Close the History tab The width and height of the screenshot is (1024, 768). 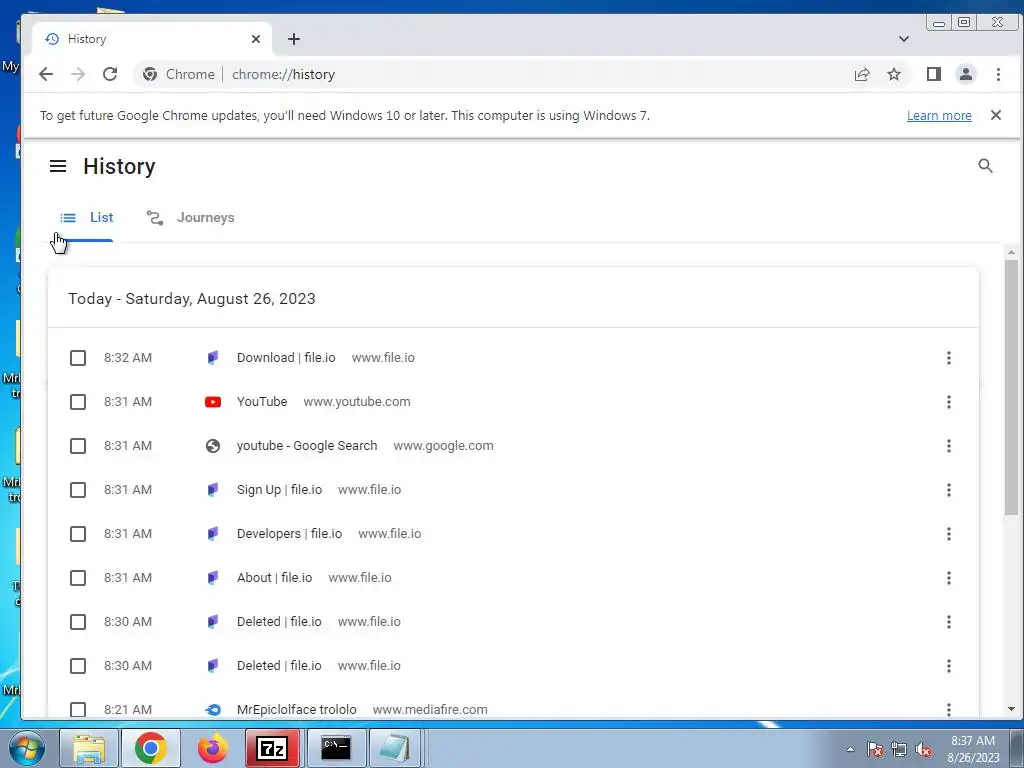(256, 39)
